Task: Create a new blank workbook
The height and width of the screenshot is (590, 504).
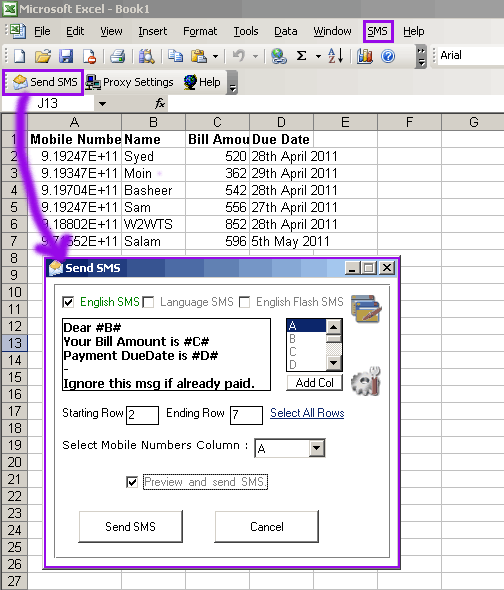Action: coord(20,56)
